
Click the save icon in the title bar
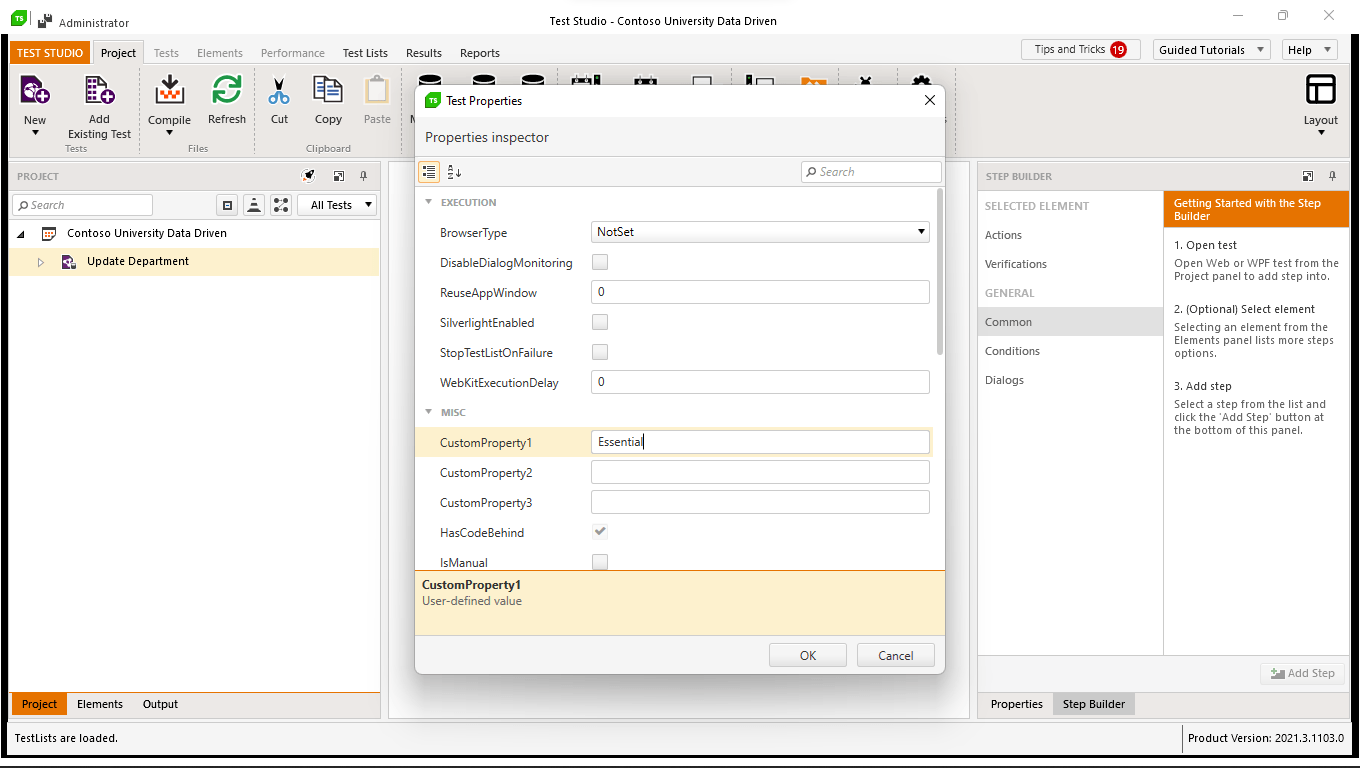tap(44, 19)
